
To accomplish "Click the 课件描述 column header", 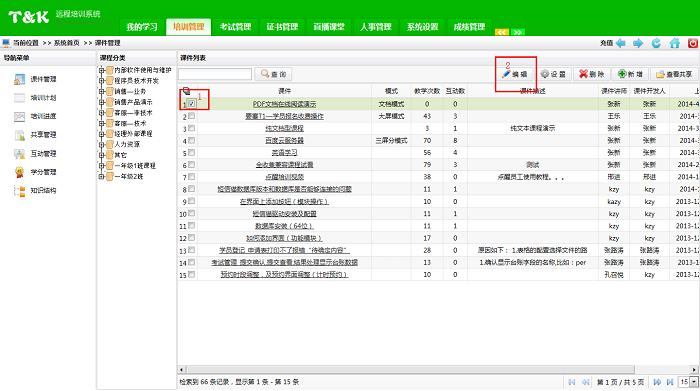I will [533, 91].
